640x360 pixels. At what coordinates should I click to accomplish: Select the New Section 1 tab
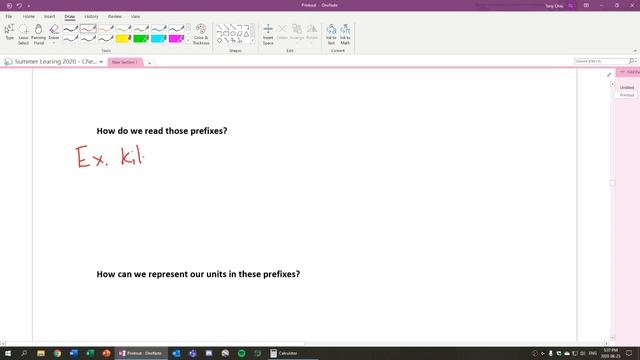(x=125, y=62)
